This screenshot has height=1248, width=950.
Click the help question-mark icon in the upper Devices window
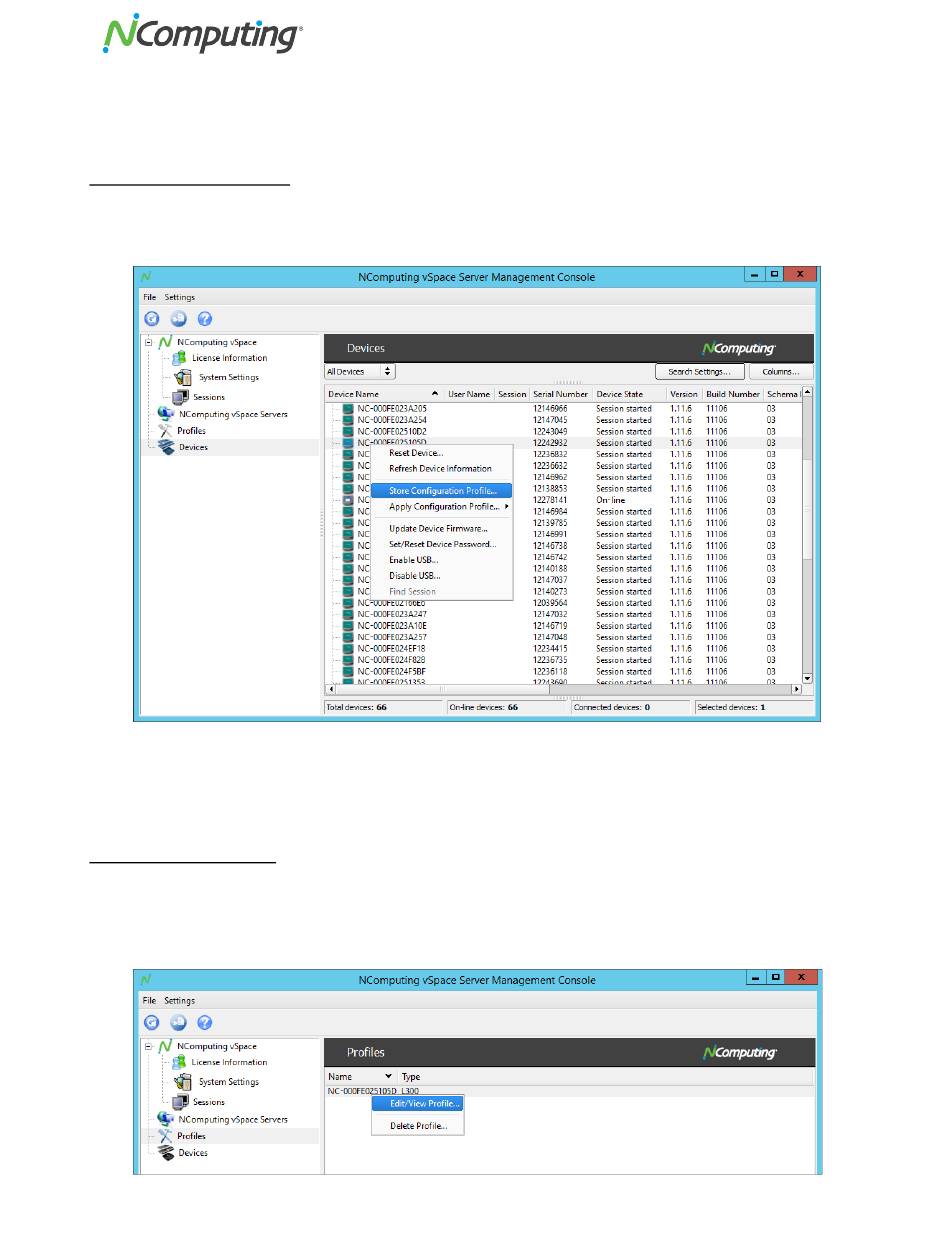tap(205, 319)
